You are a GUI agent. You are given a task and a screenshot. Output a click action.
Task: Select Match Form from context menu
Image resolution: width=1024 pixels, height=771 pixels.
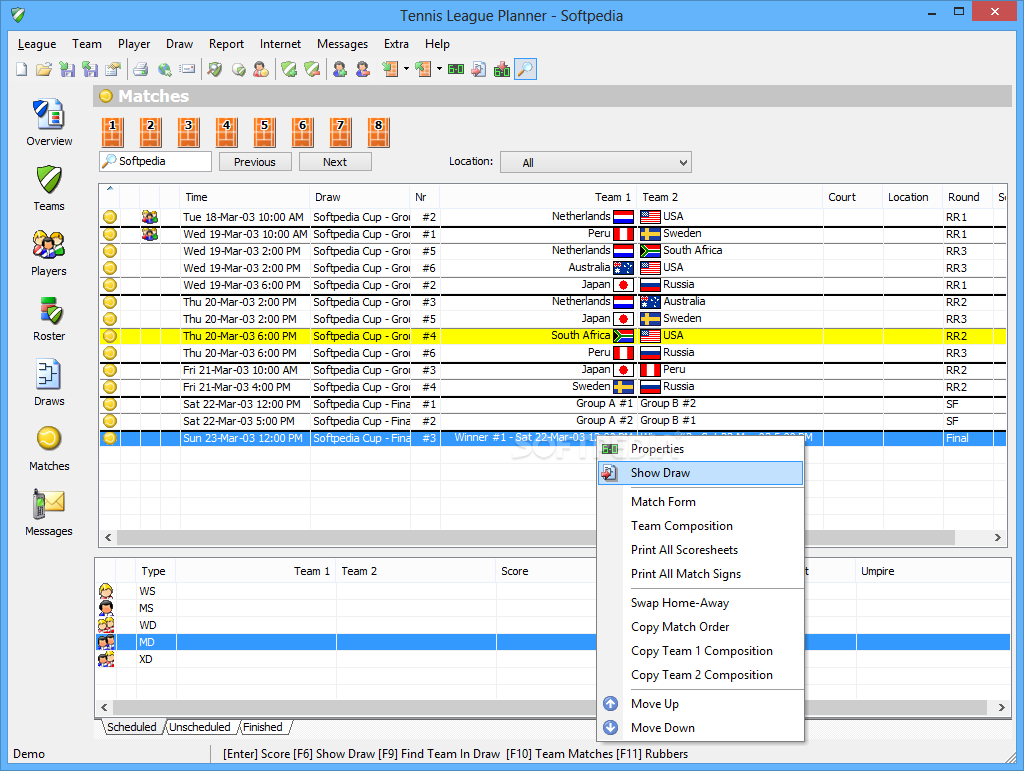point(700,502)
